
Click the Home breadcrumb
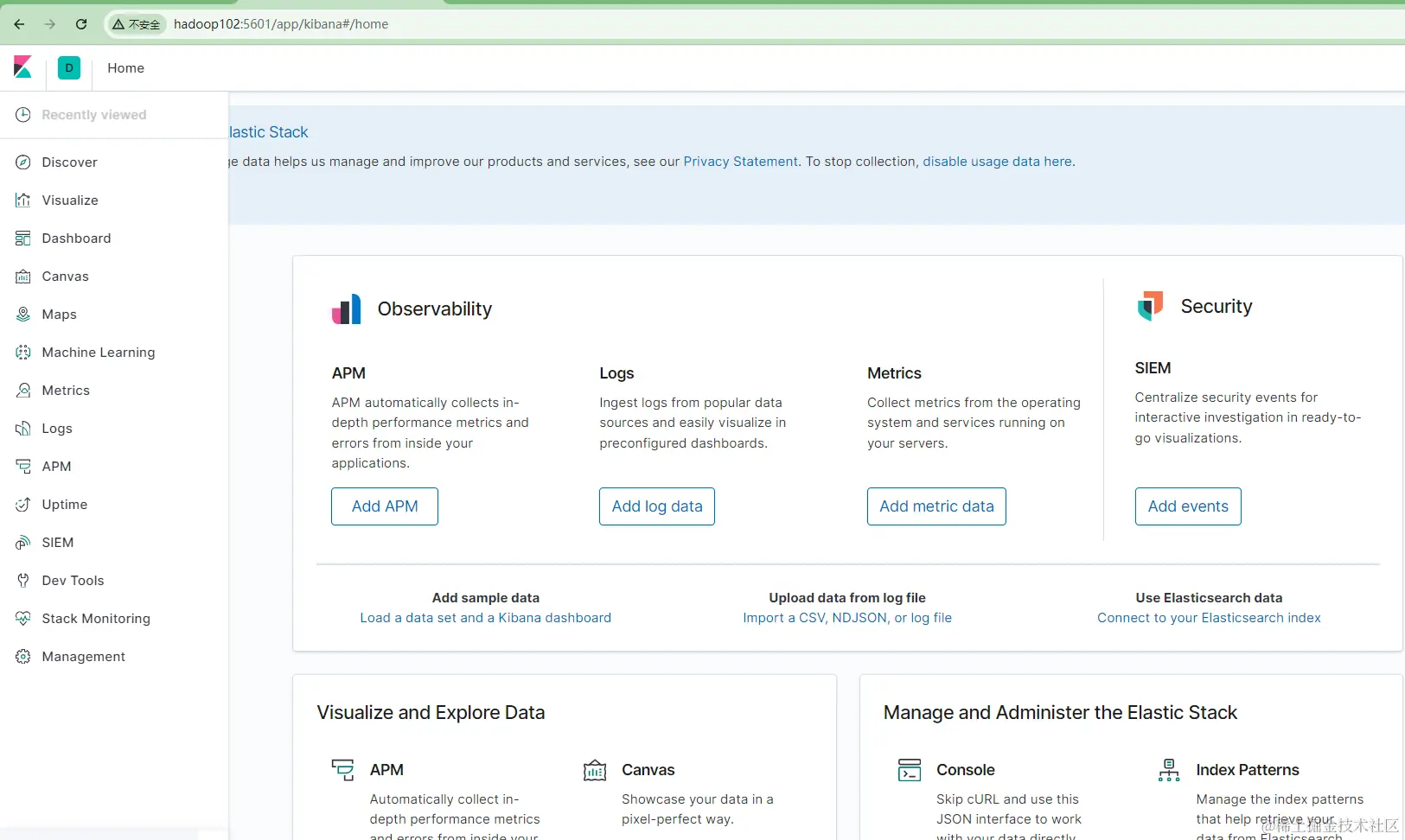coord(126,68)
